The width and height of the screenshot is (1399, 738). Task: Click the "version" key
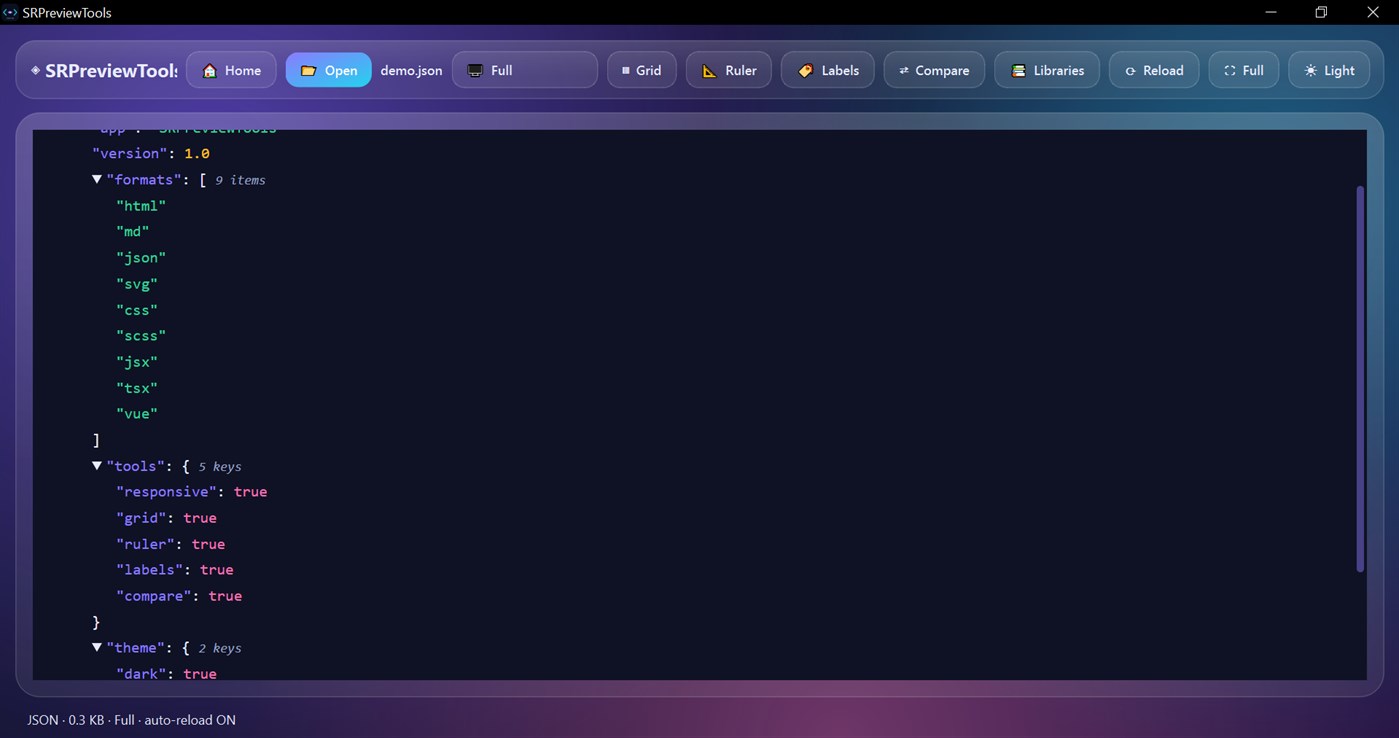pos(130,153)
